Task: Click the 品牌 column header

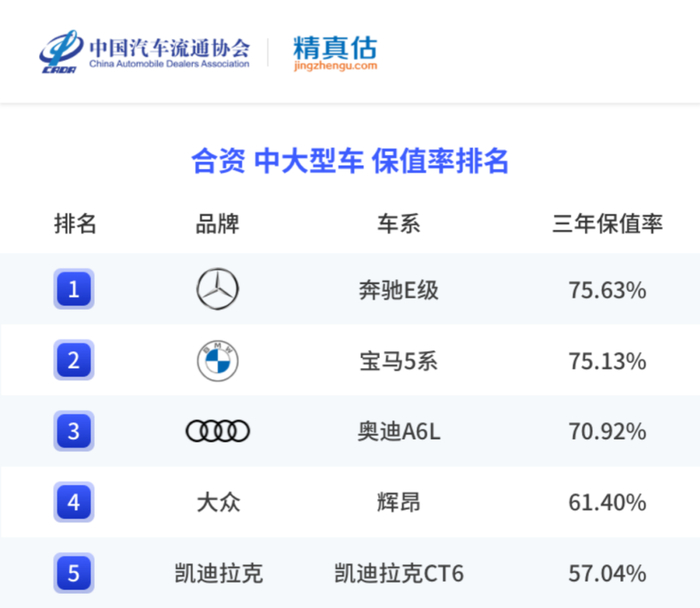Action: [x=218, y=223]
